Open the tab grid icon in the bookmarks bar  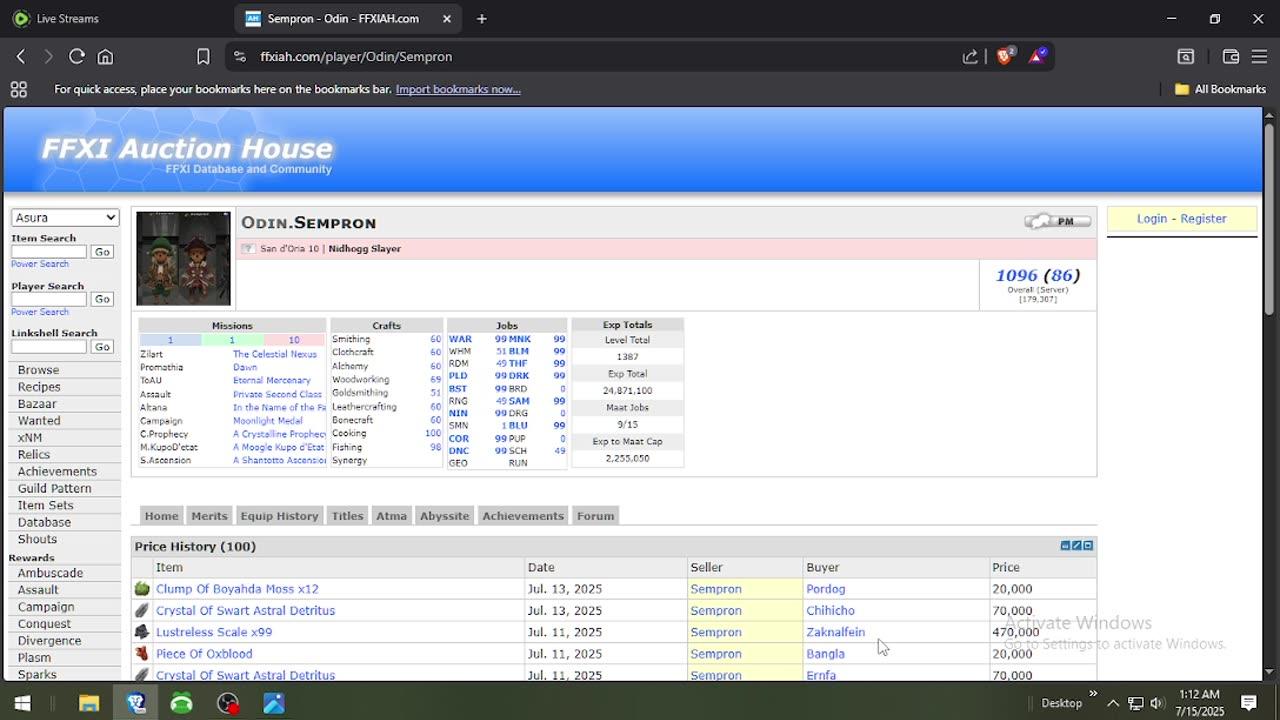18,89
